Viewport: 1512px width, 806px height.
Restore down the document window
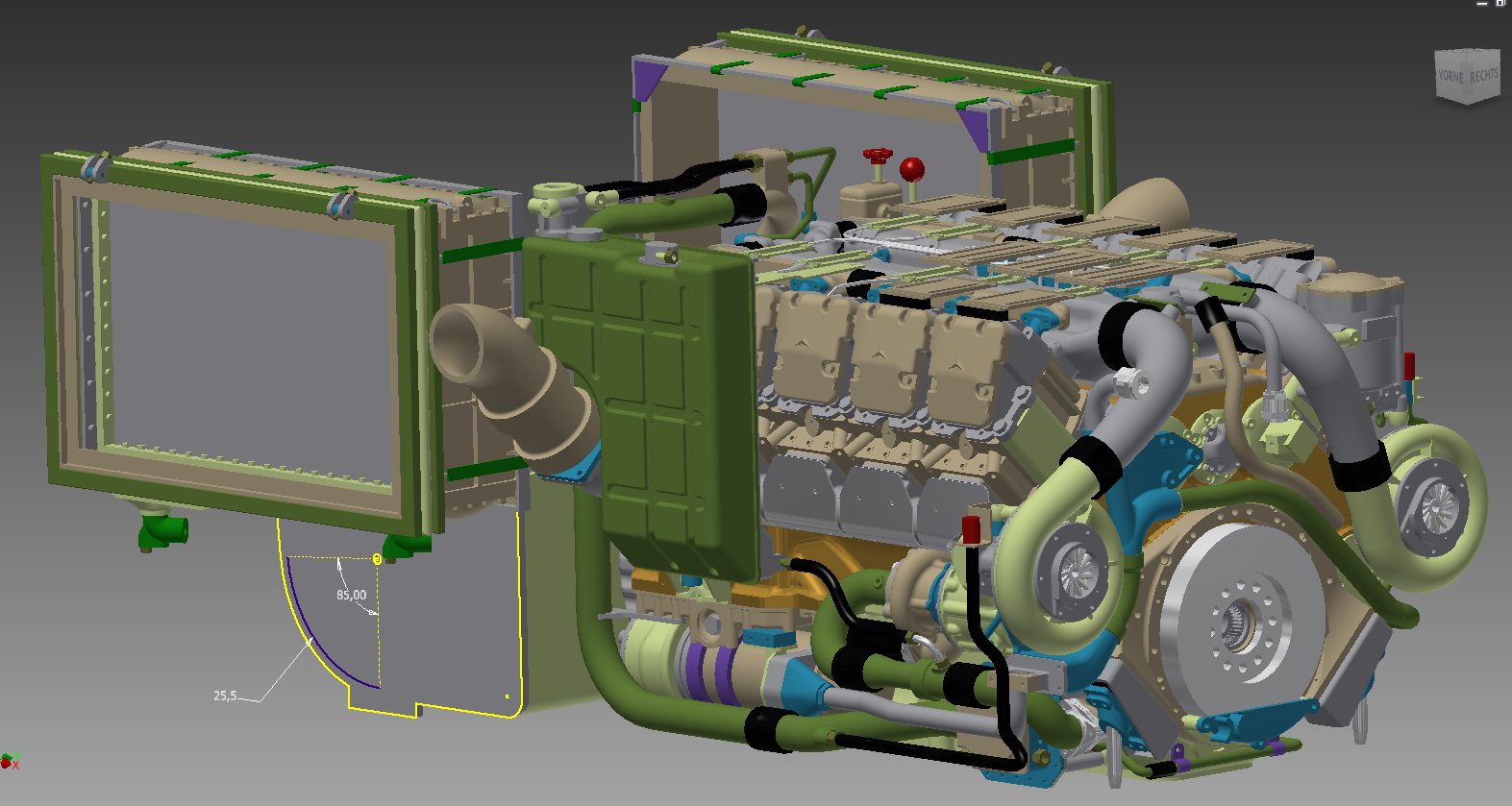pos(1500,4)
